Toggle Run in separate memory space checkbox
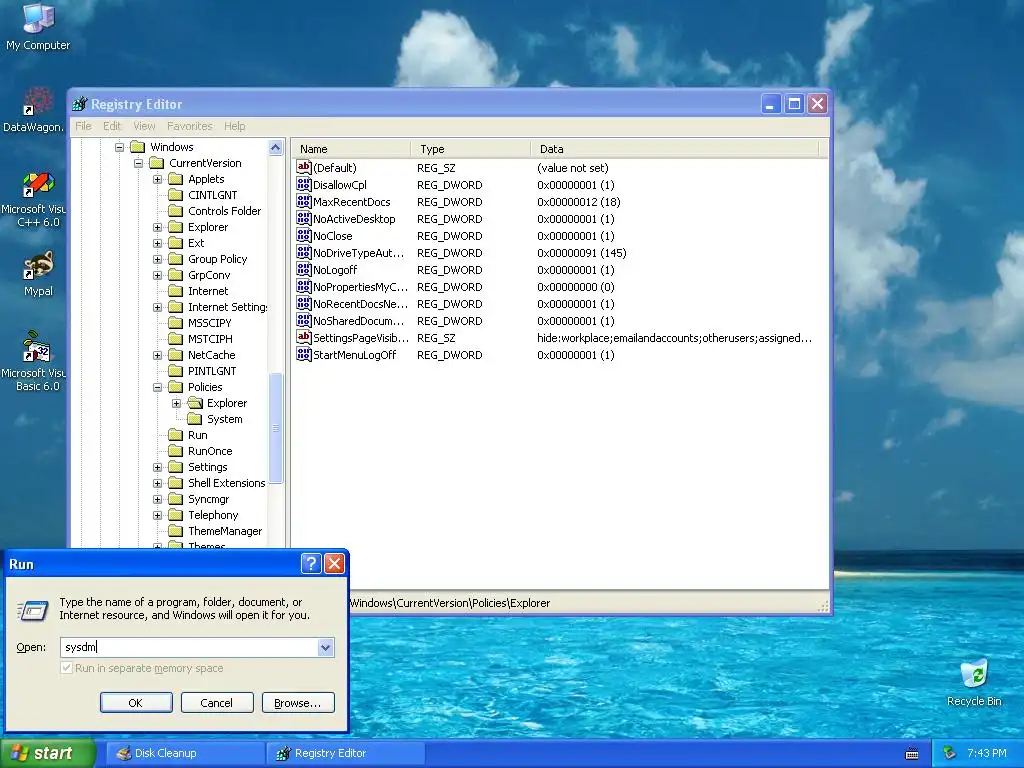Image resolution: width=1024 pixels, height=768 pixels. [66, 668]
